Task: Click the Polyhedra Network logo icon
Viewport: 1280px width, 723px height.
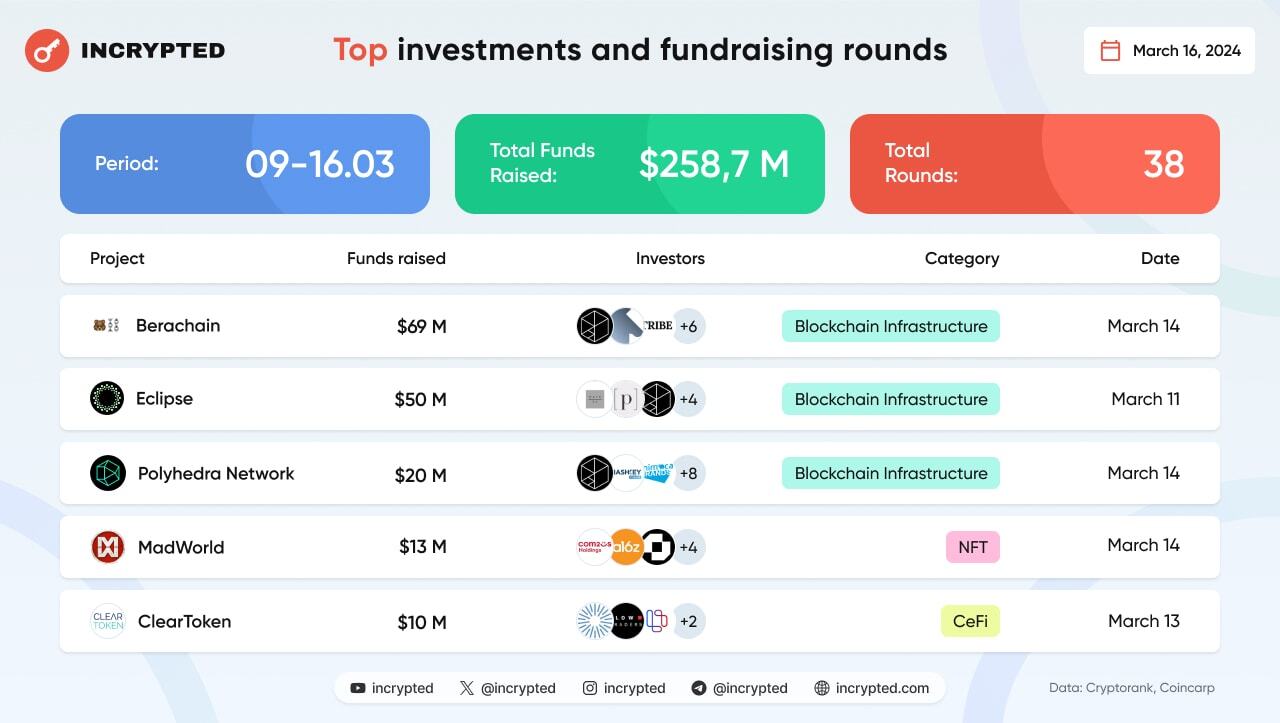Action: point(107,473)
